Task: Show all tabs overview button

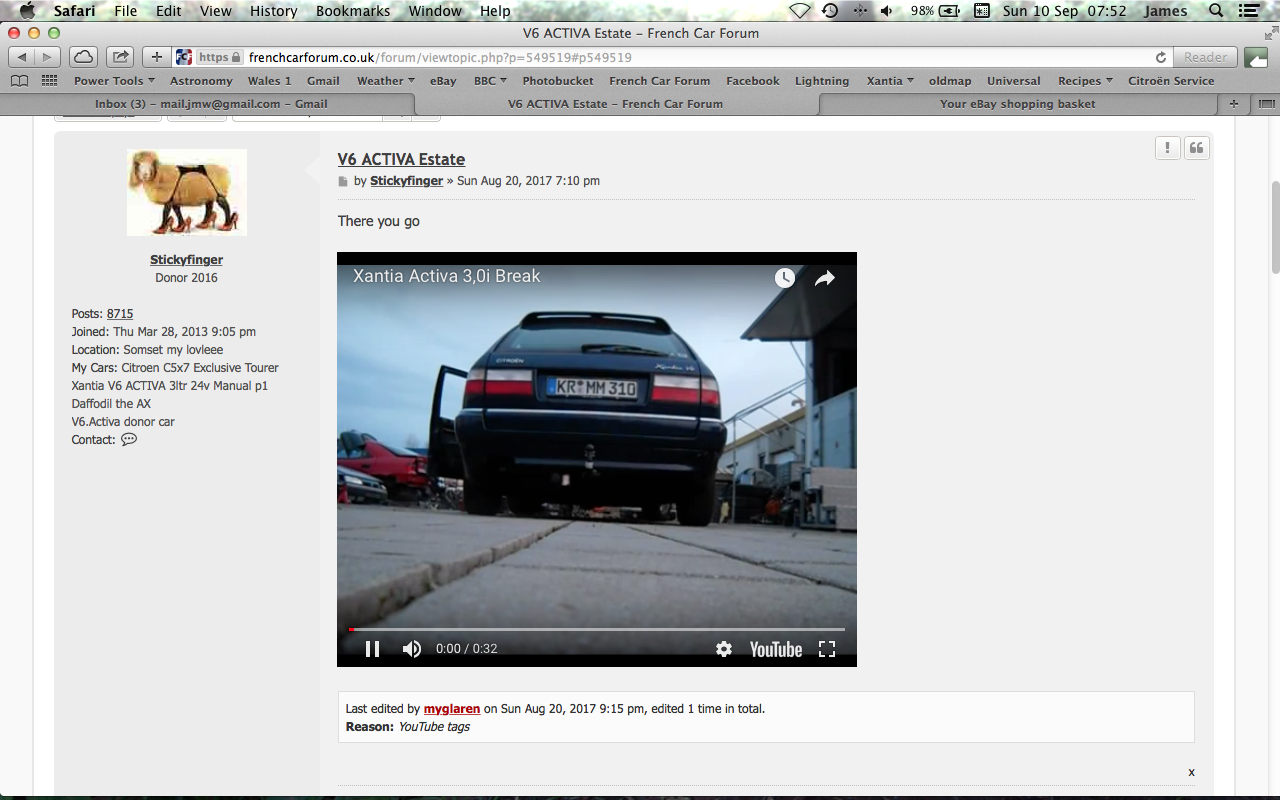Action: click(x=1266, y=104)
